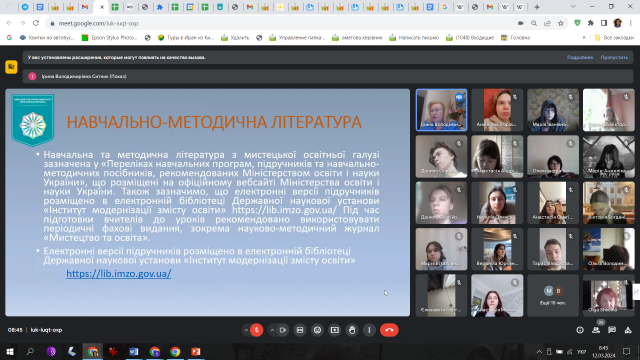
Task: Switch to the Telegram browser tab
Action: click(x=25, y=7)
